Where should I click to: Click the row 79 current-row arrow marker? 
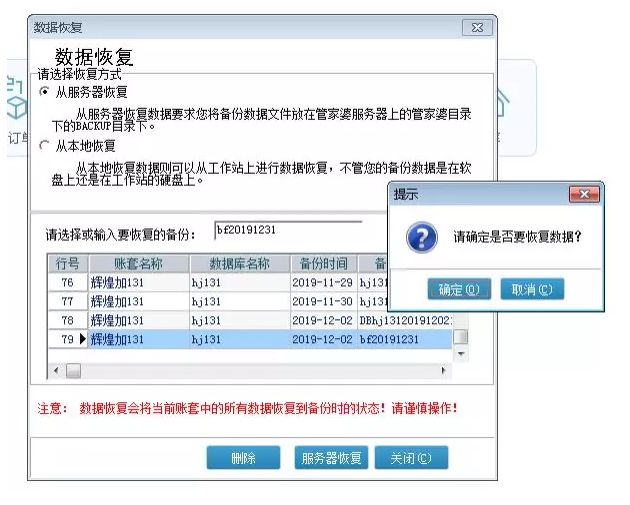coord(82,339)
